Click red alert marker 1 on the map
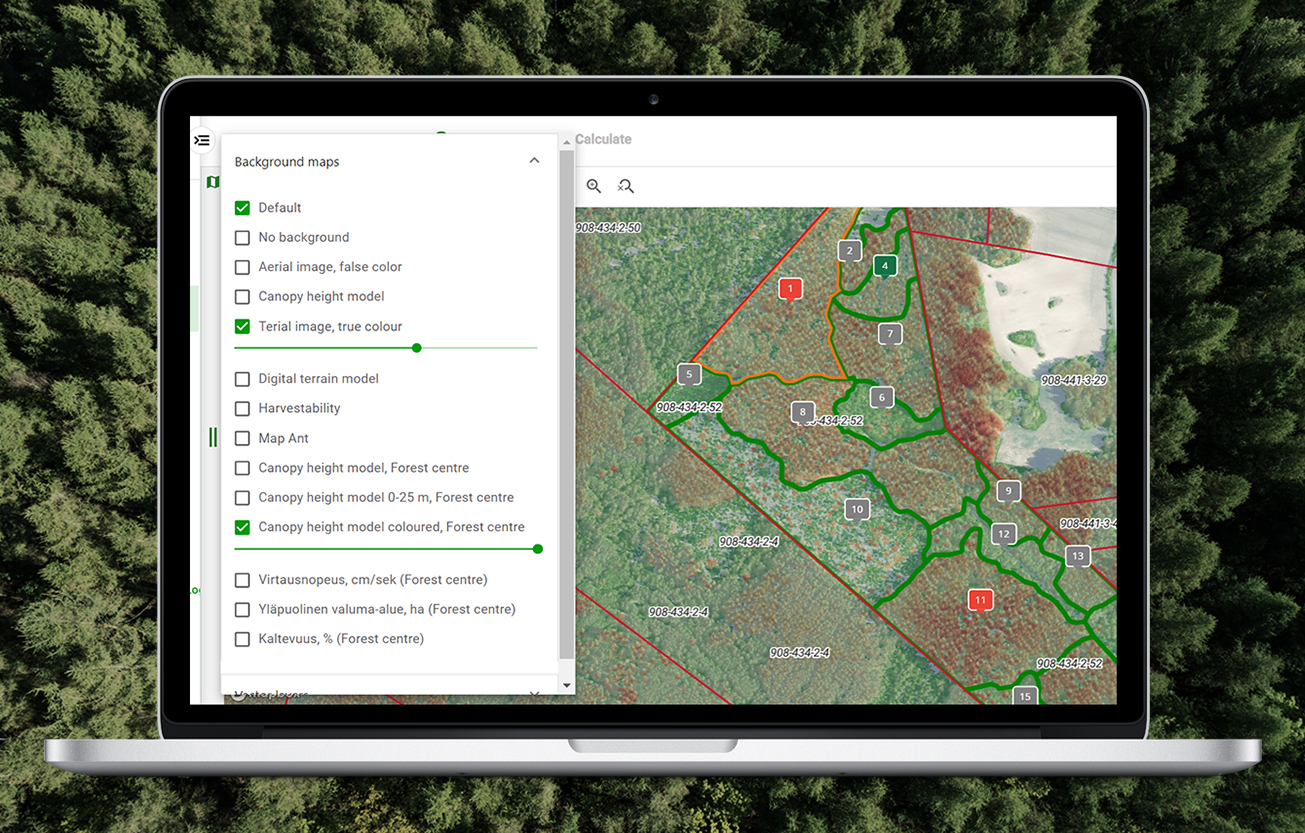The image size is (1305, 833). [x=790, y=288]
